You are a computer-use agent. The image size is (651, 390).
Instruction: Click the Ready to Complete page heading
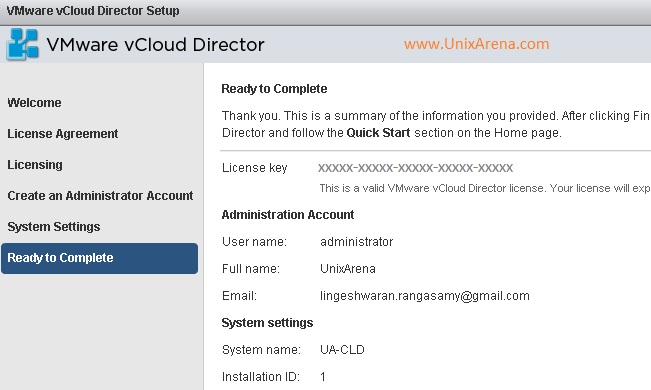274,89
